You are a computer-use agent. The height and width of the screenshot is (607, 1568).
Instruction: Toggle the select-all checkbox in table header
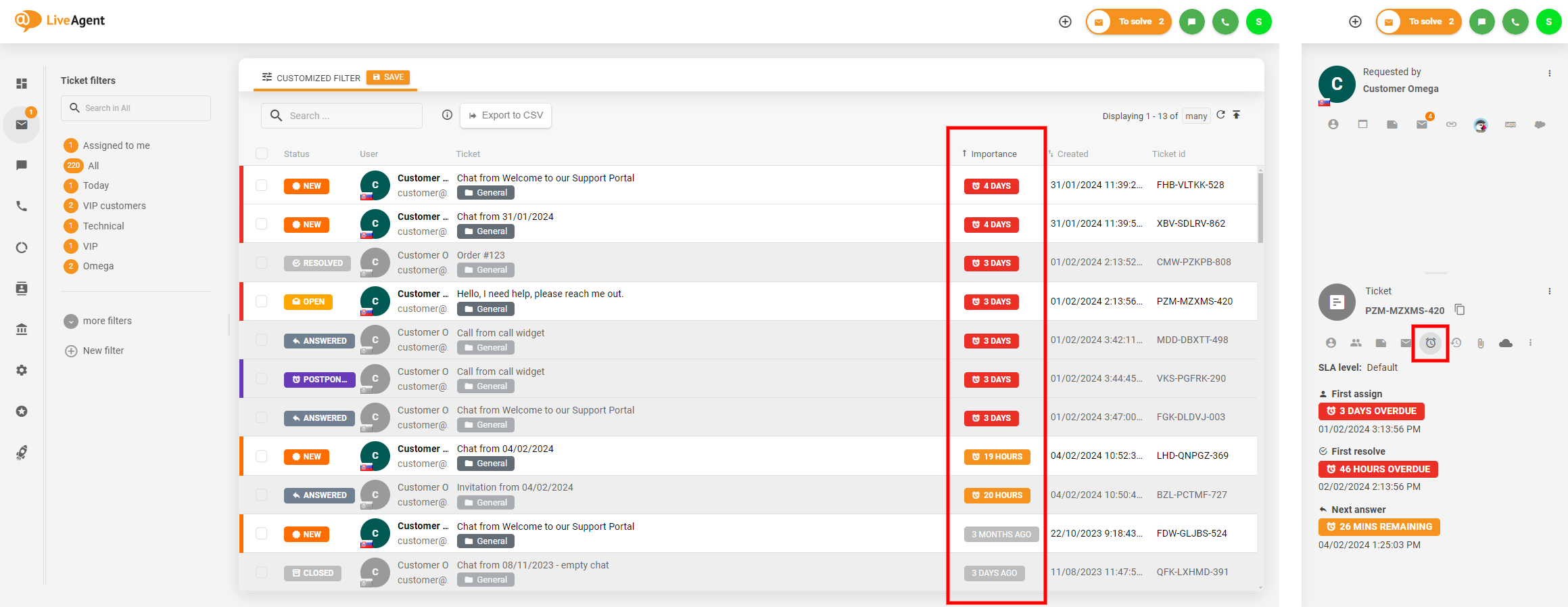tap(262, 154)
